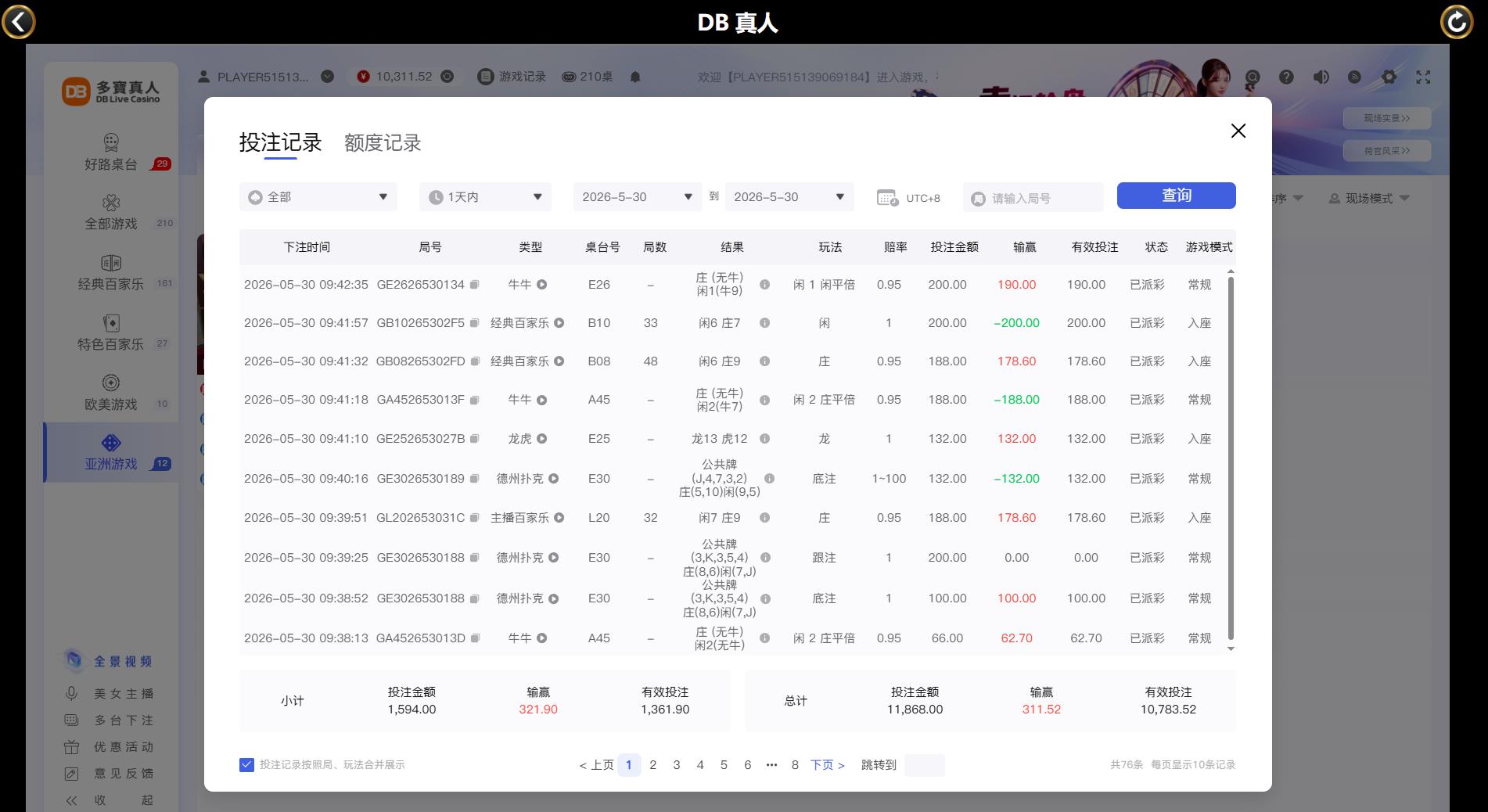Play replay for 主播百家乐 L20 row
This screenshot has width=1488, height=812.
point(559,518)
